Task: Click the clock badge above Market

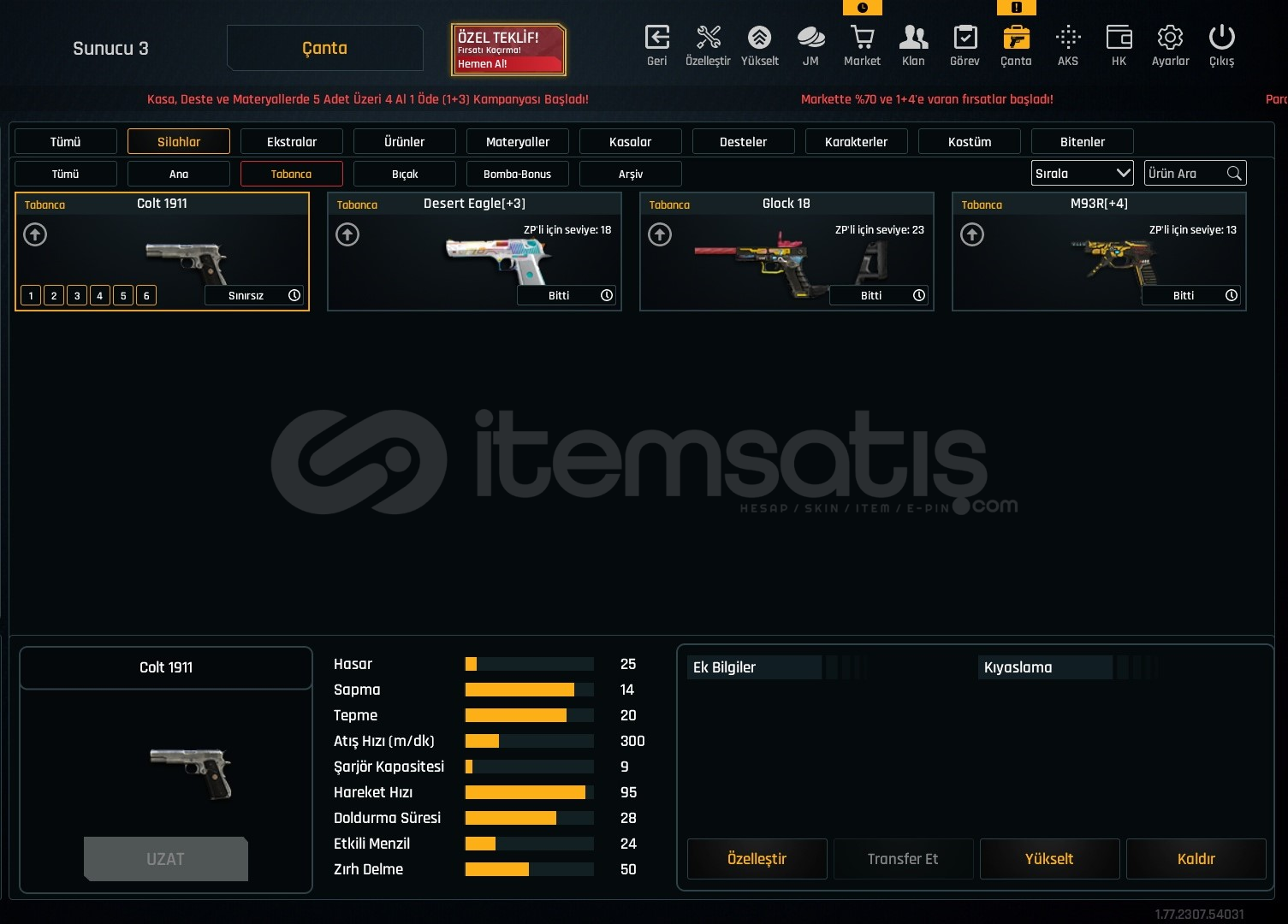Action: pyautogui.click(x=862, y=8)
